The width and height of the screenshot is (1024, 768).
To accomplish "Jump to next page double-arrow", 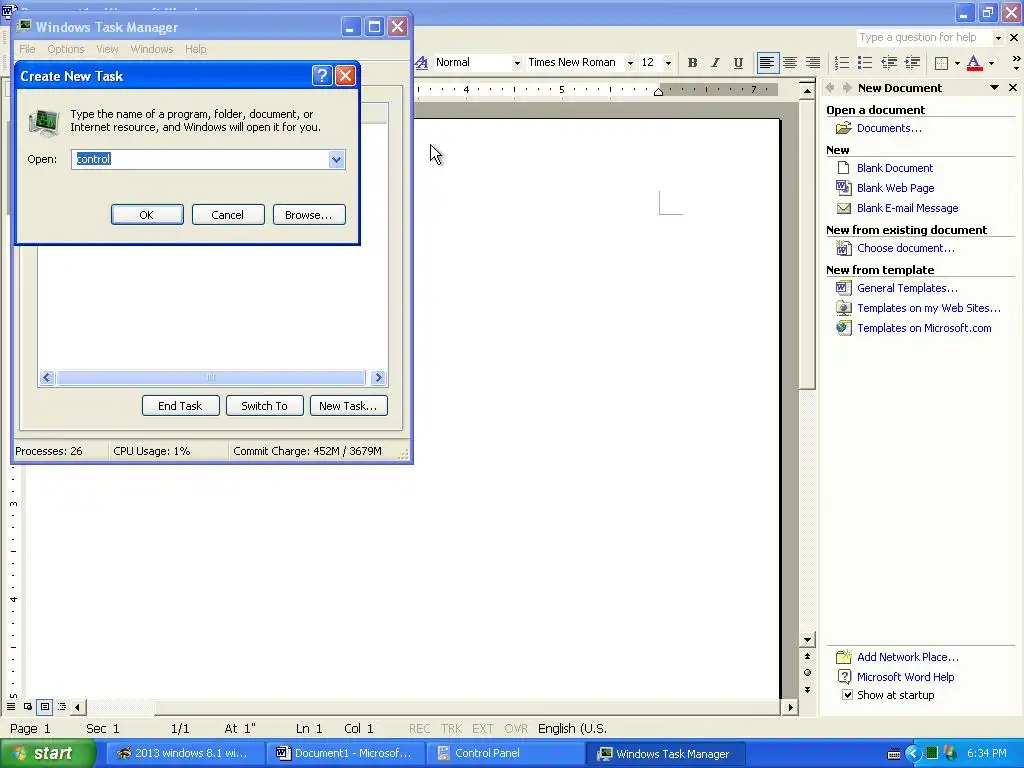I will coord(807,690).
